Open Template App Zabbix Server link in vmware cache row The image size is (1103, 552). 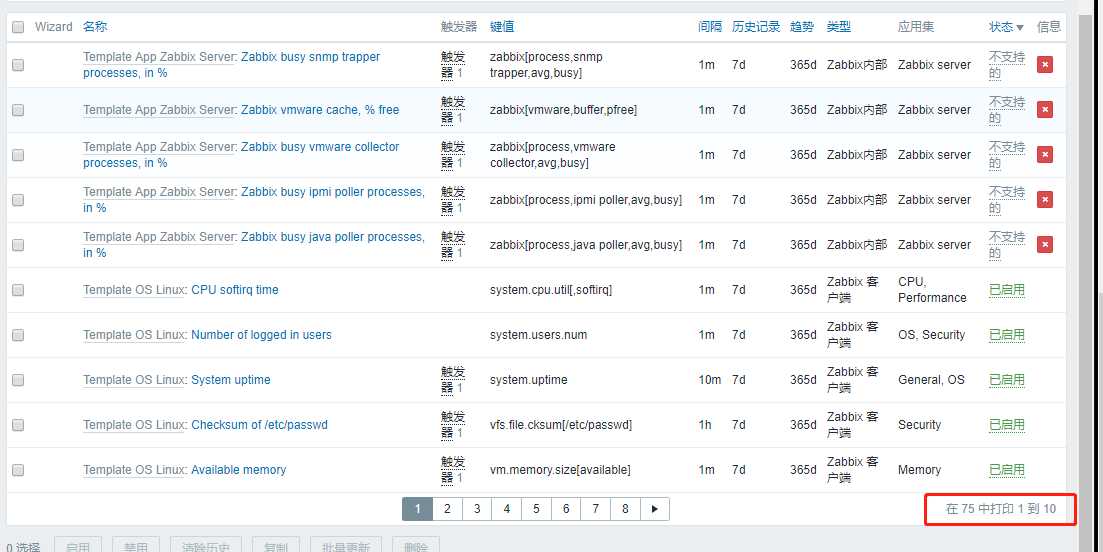159,110
